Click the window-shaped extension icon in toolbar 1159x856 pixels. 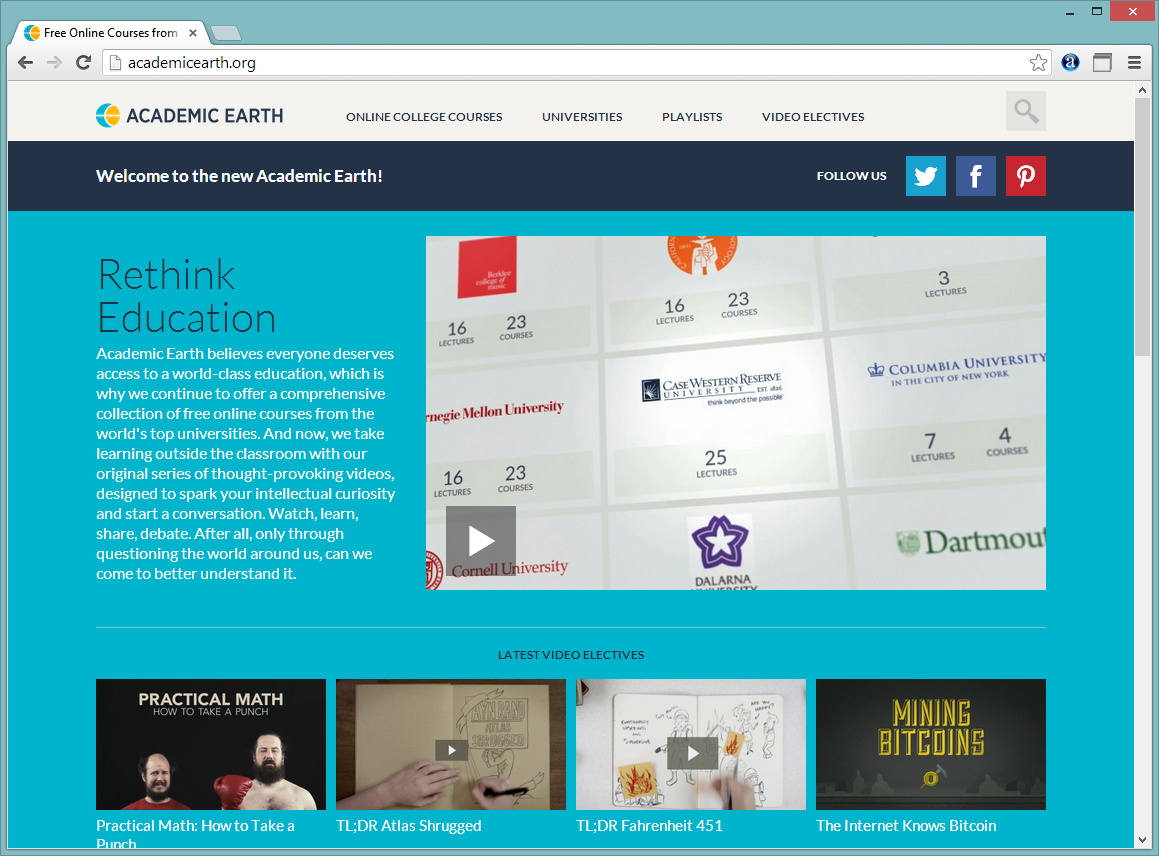(x=1102, y=63)
